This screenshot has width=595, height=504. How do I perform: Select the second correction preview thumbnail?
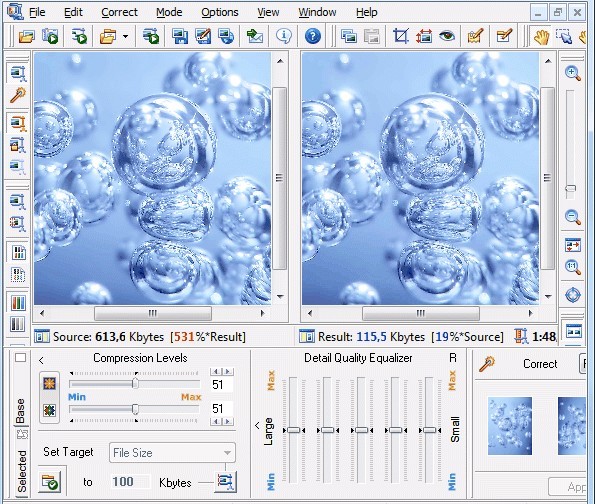(572, 426)
